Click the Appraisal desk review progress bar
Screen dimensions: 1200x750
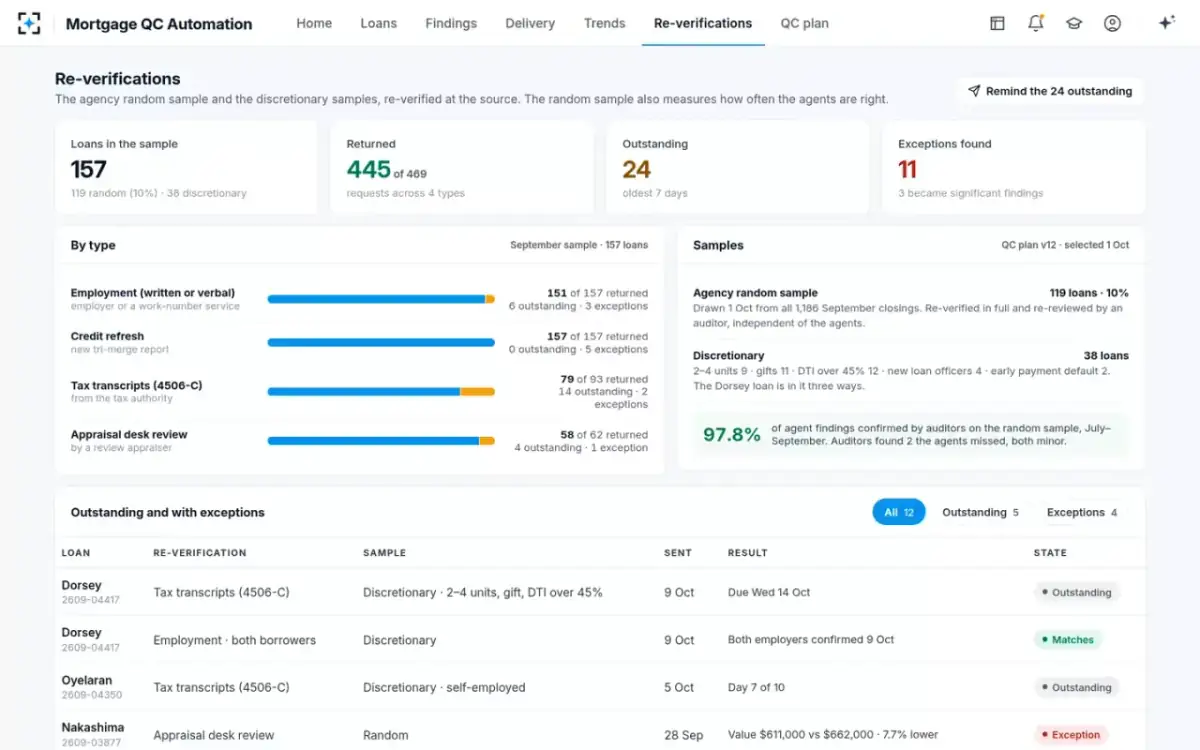coord(381,441)
